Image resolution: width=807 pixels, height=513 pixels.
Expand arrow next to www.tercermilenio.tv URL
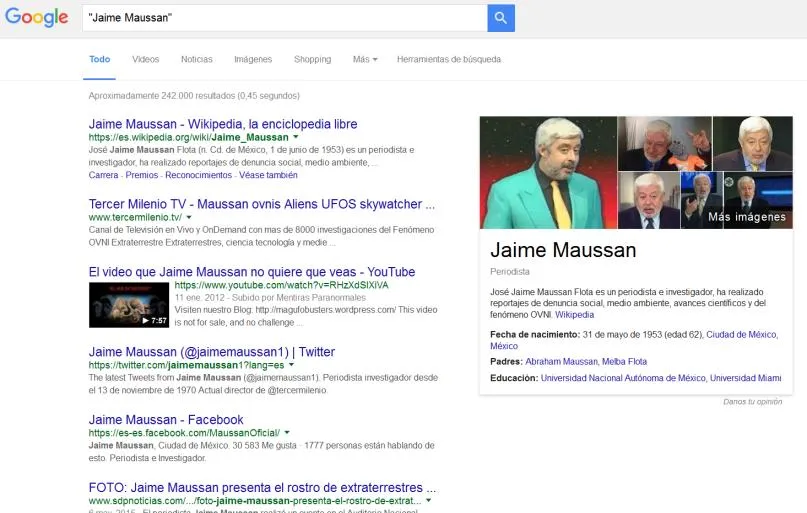(x=189, y=217)
